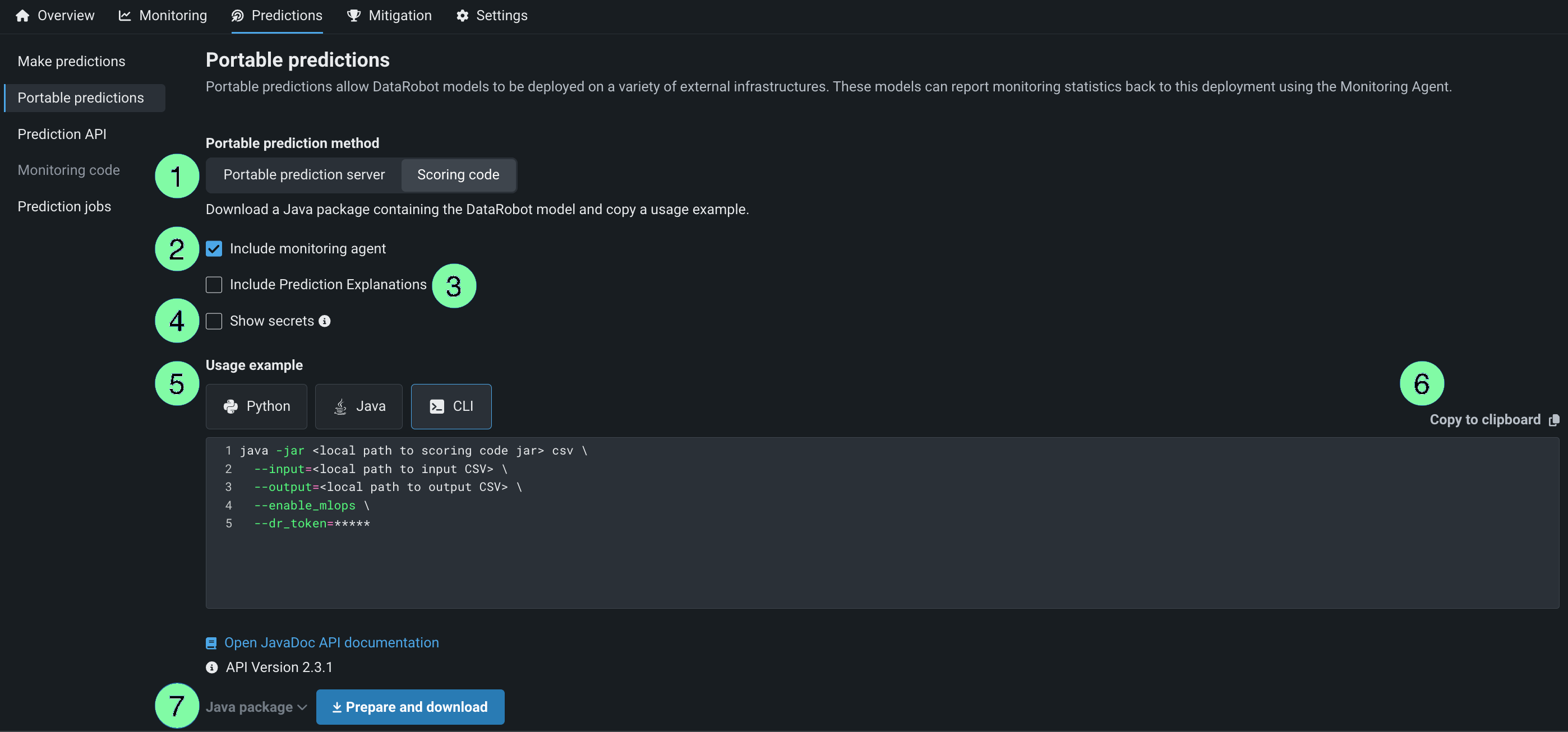Expand the Java package dropdown
The height and width of the screenshot is (732, 1568).
click(256, 707)
